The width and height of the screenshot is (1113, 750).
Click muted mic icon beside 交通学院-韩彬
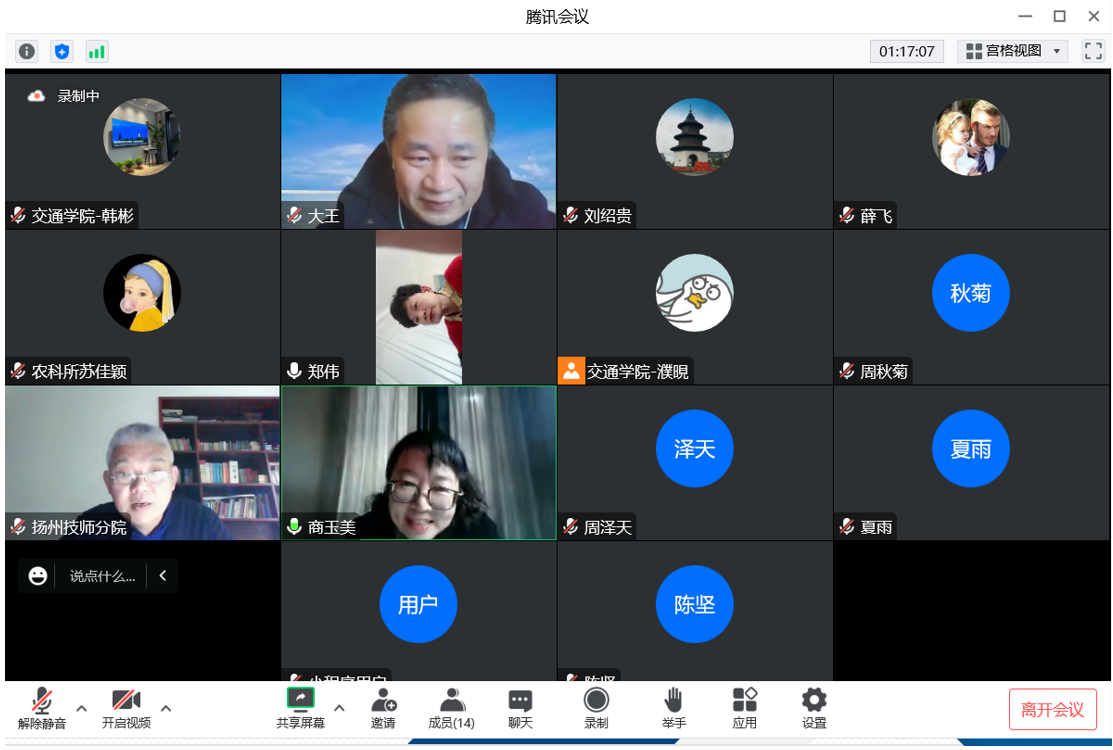[18, 215]
